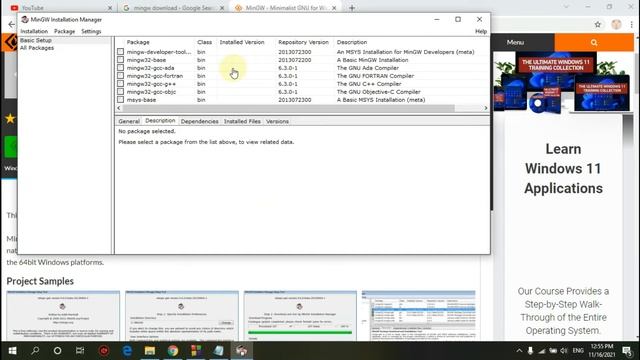Open the fourth Project Samples thumbnail
The height and width of the screenshot is (360, 640).
pyautogui.click(x=418, y=316)
